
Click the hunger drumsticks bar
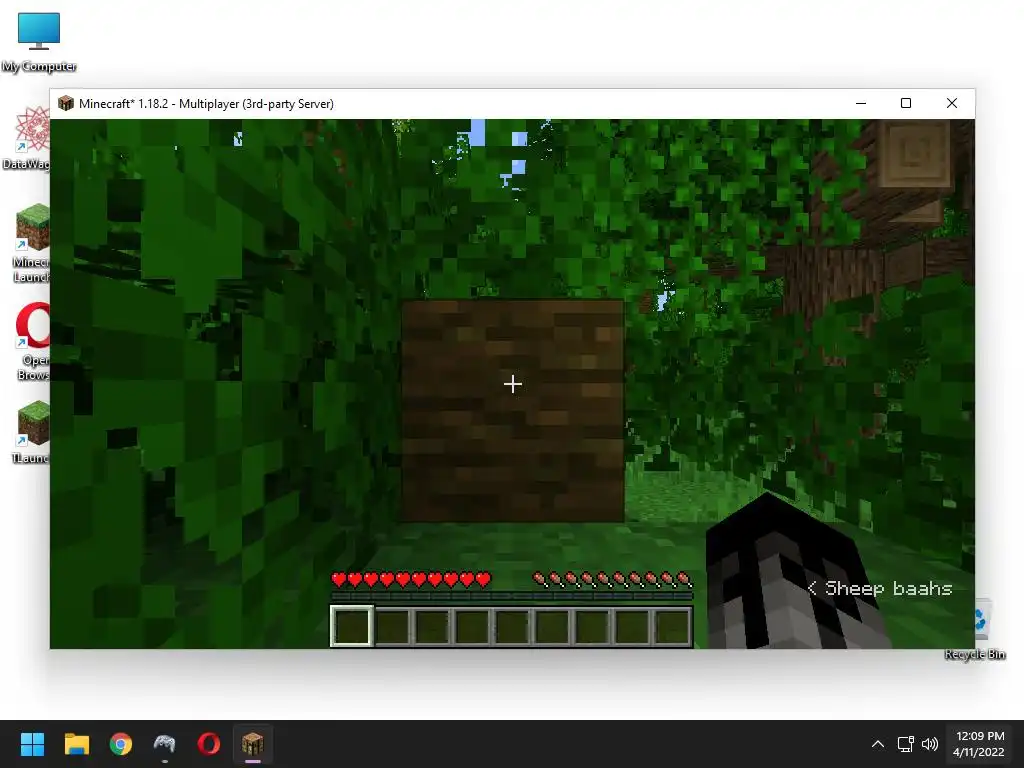tap(613, 579)
